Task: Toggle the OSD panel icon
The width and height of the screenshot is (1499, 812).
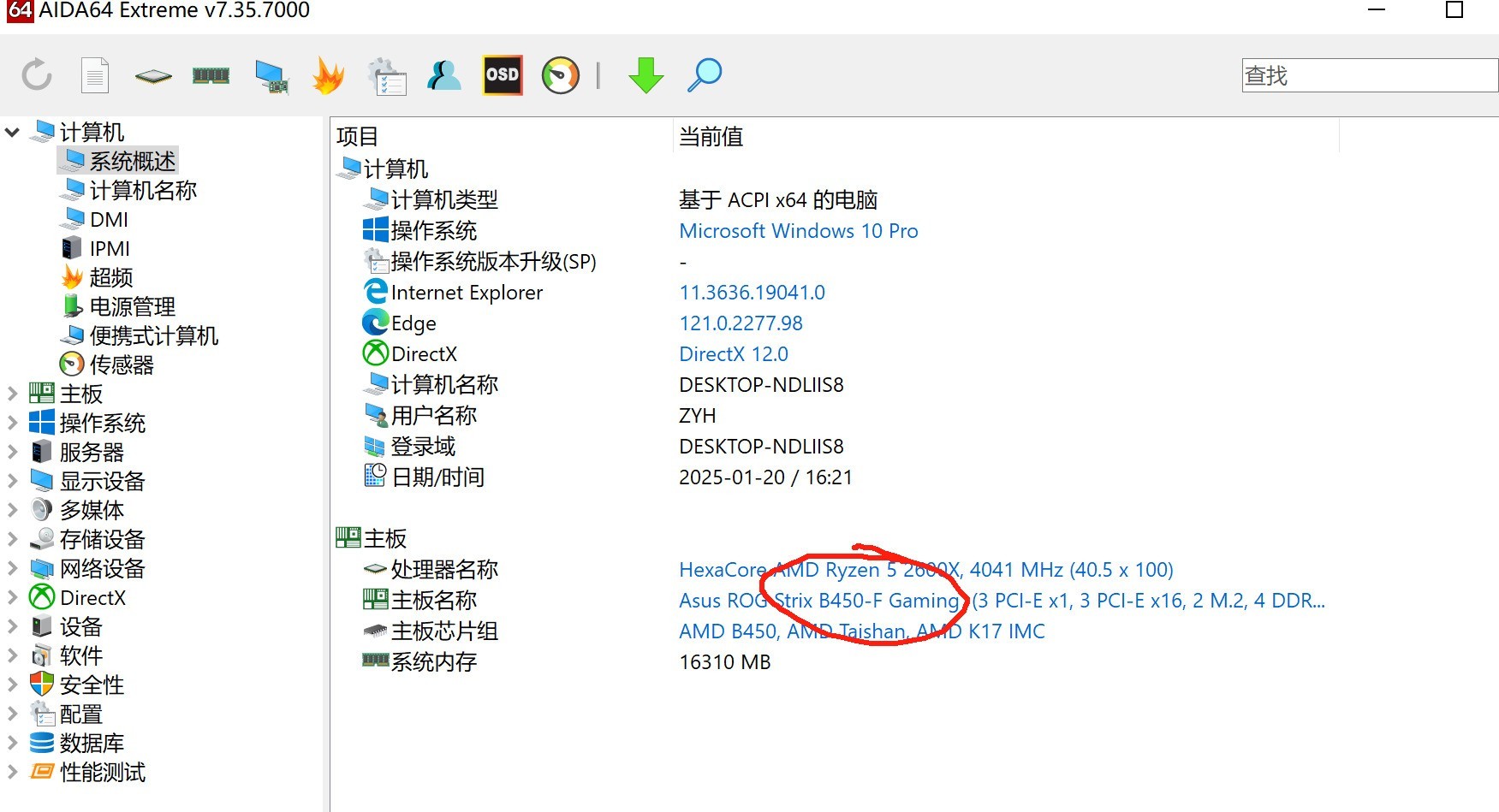Action: point(503,75)
